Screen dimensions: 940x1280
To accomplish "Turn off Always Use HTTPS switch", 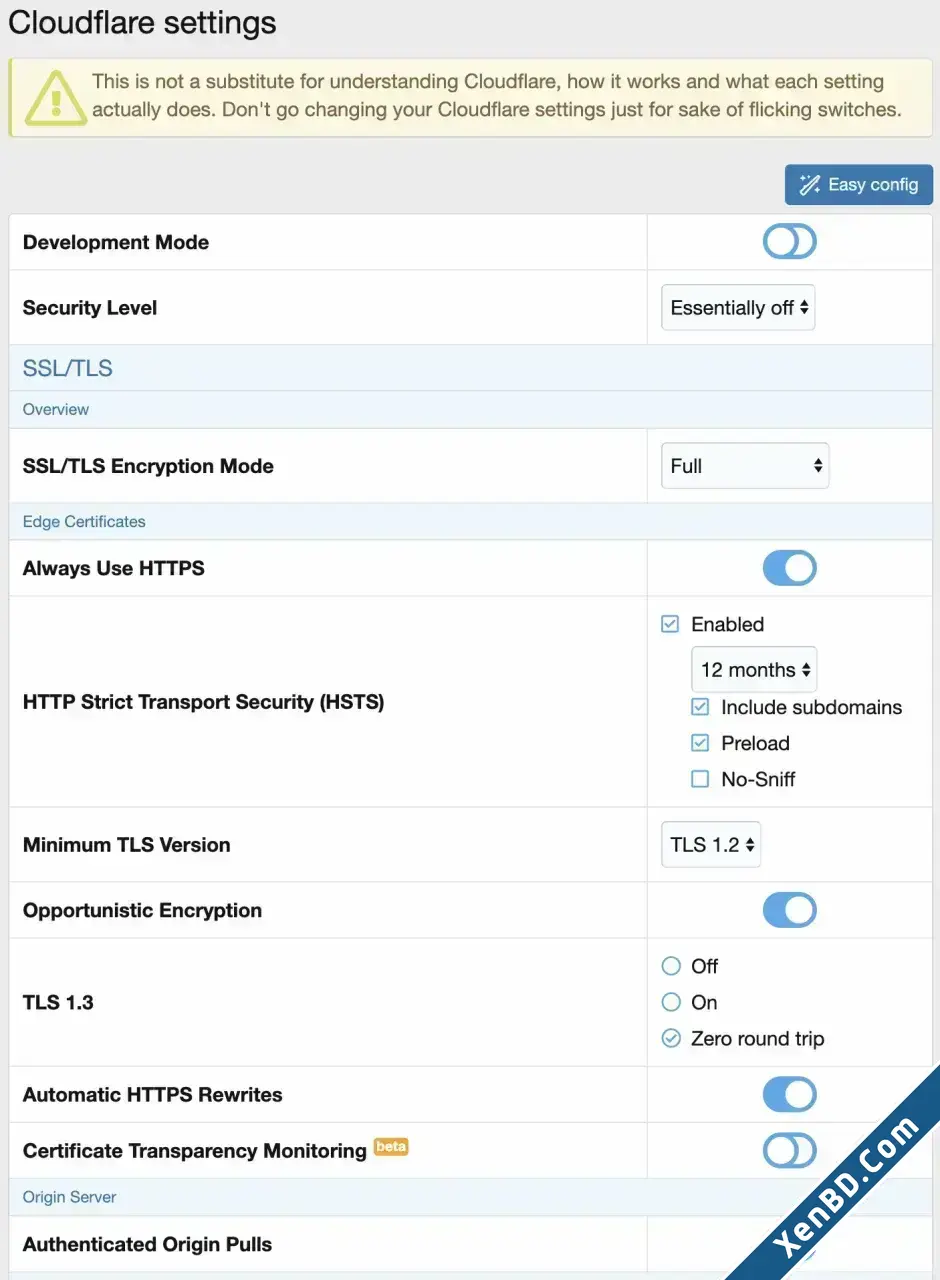I will pyautogui.click(x=790, y=568).
